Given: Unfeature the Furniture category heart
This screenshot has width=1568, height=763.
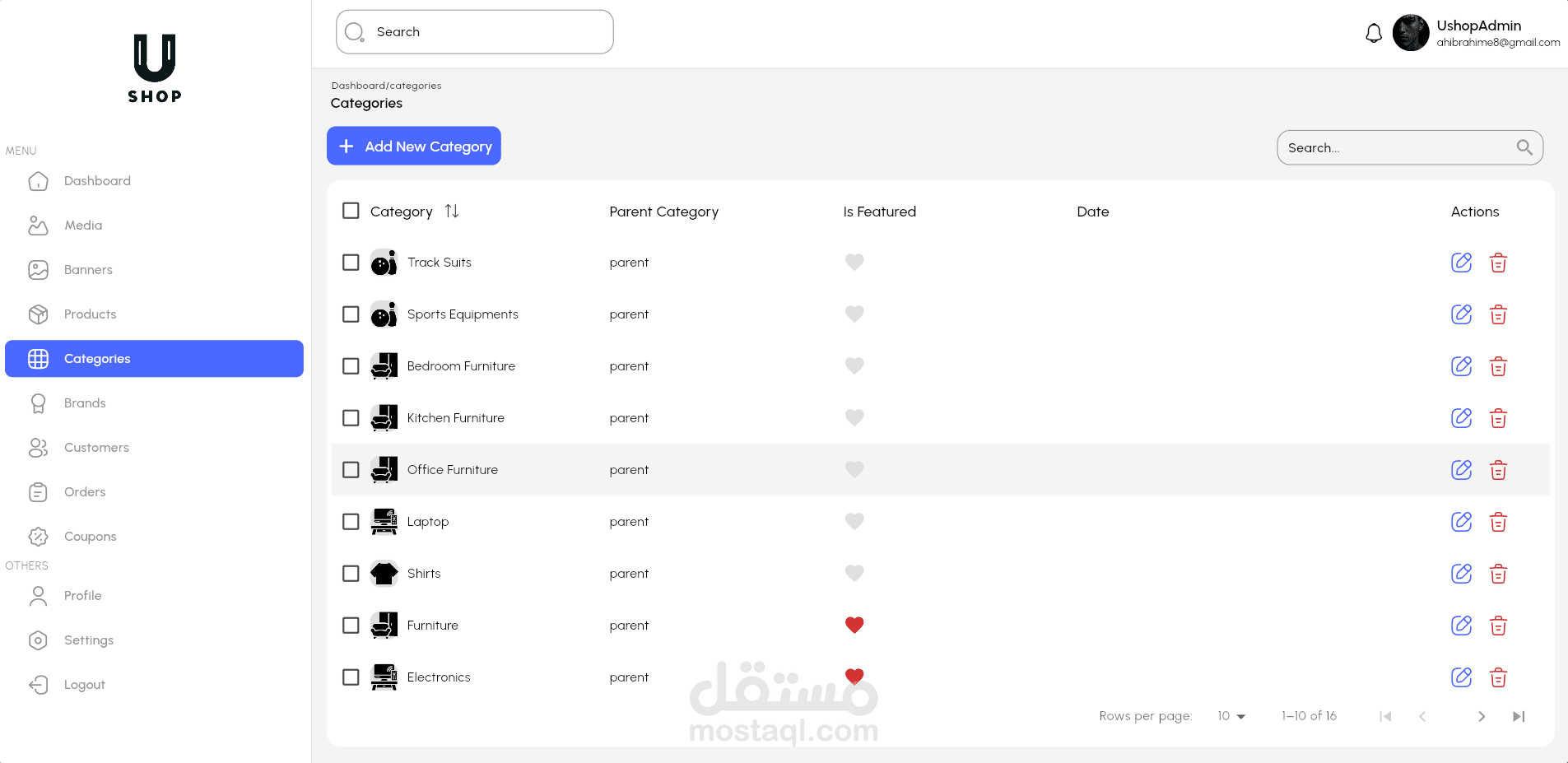Looking at the screenshot, I should [854, 625].
